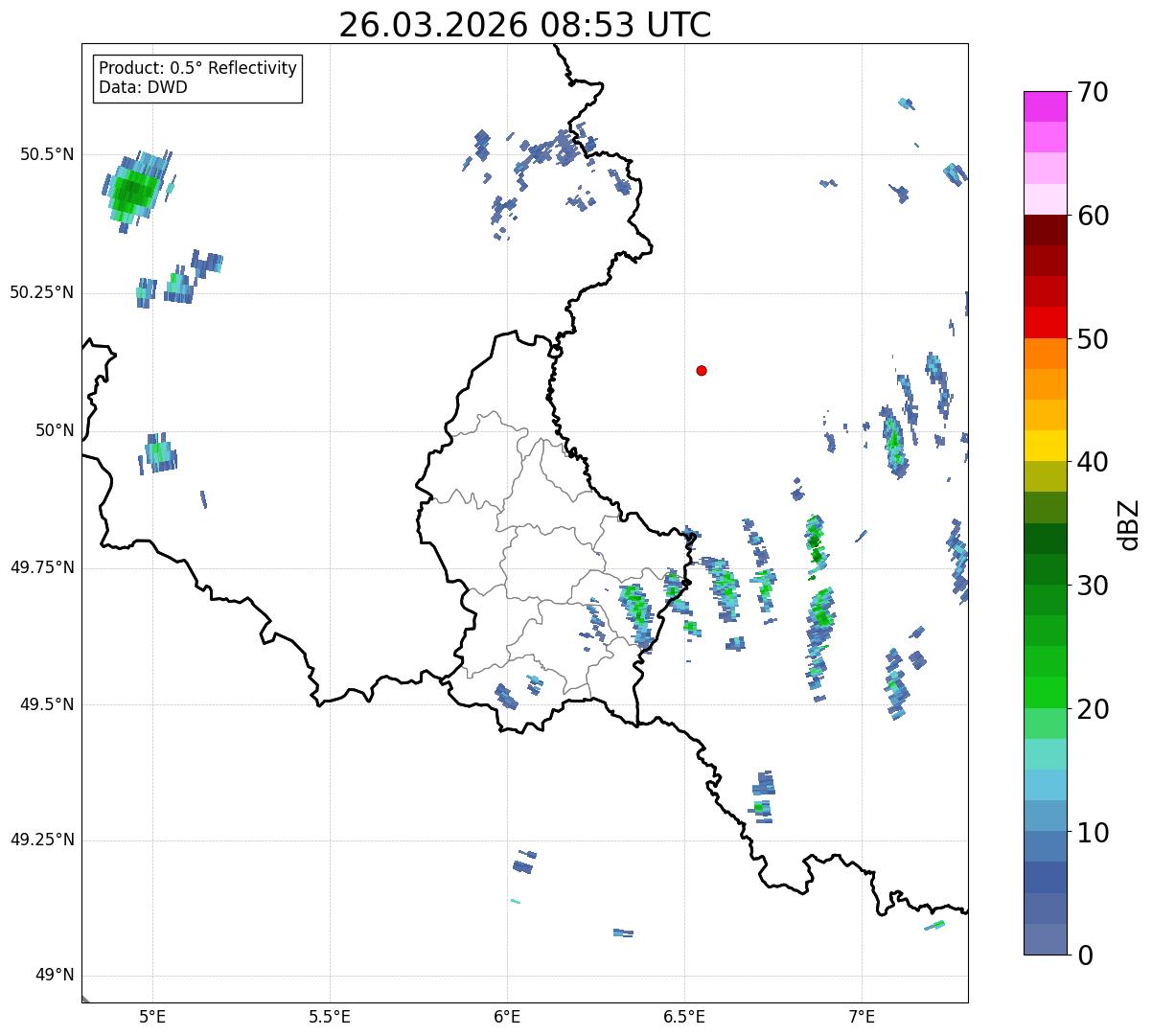Click the 7°E longitude tick label
1152x1036 pixels.
pos(862,1017)
